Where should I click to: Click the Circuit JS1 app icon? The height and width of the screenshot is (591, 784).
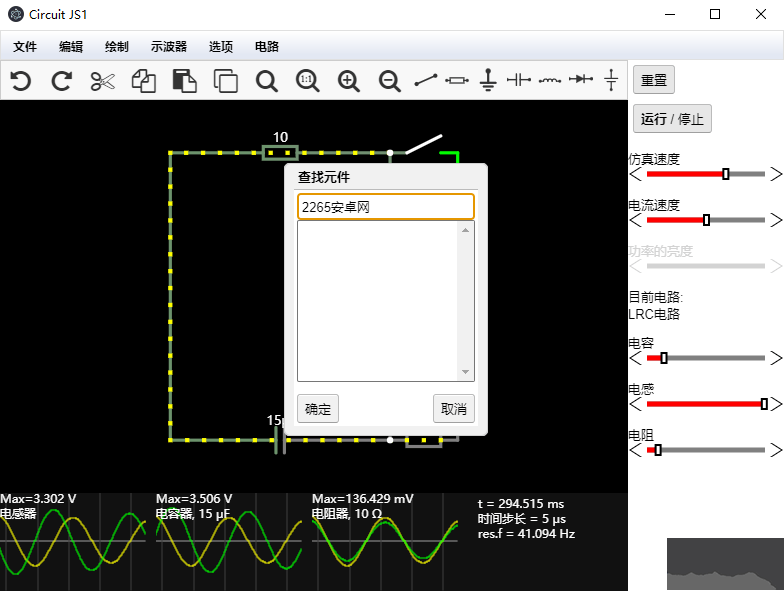coord(16,14)
